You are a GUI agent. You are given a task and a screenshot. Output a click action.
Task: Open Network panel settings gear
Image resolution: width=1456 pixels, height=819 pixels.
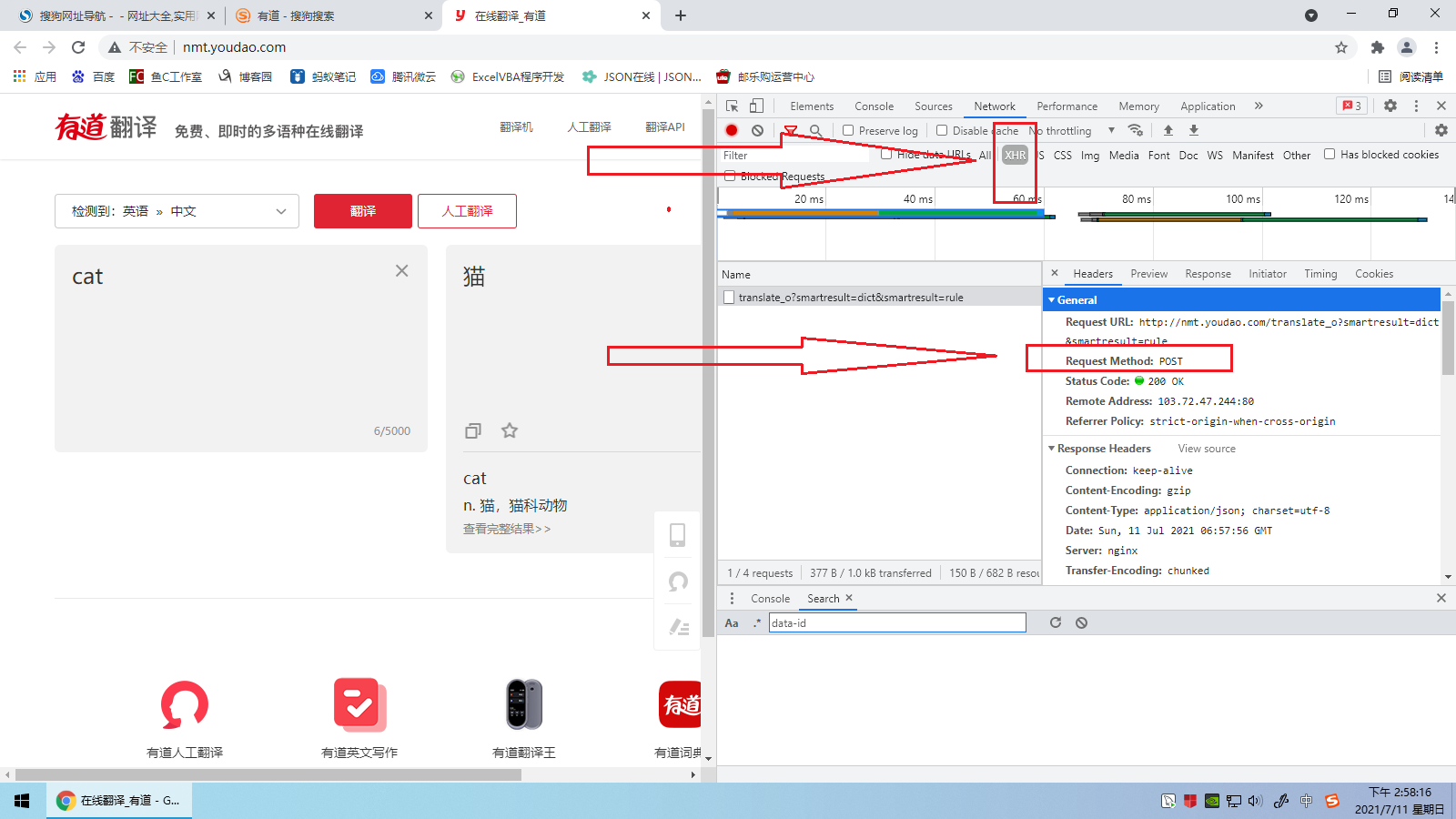tap(1441, 130)
